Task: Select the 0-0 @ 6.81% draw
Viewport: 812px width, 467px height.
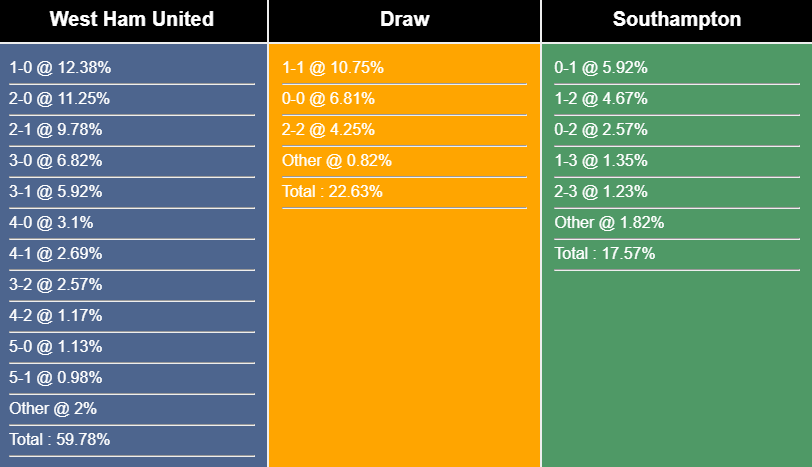Action: pos(329,99)
